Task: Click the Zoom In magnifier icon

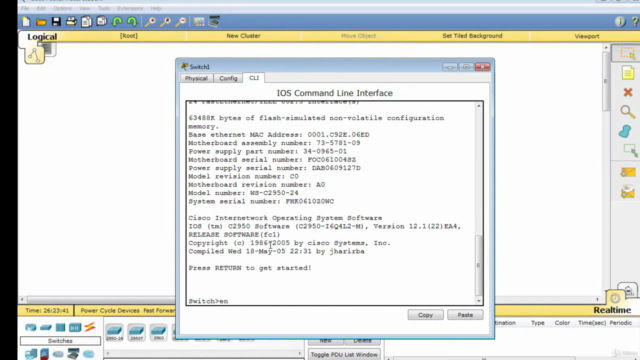Action: coord(150,22)
